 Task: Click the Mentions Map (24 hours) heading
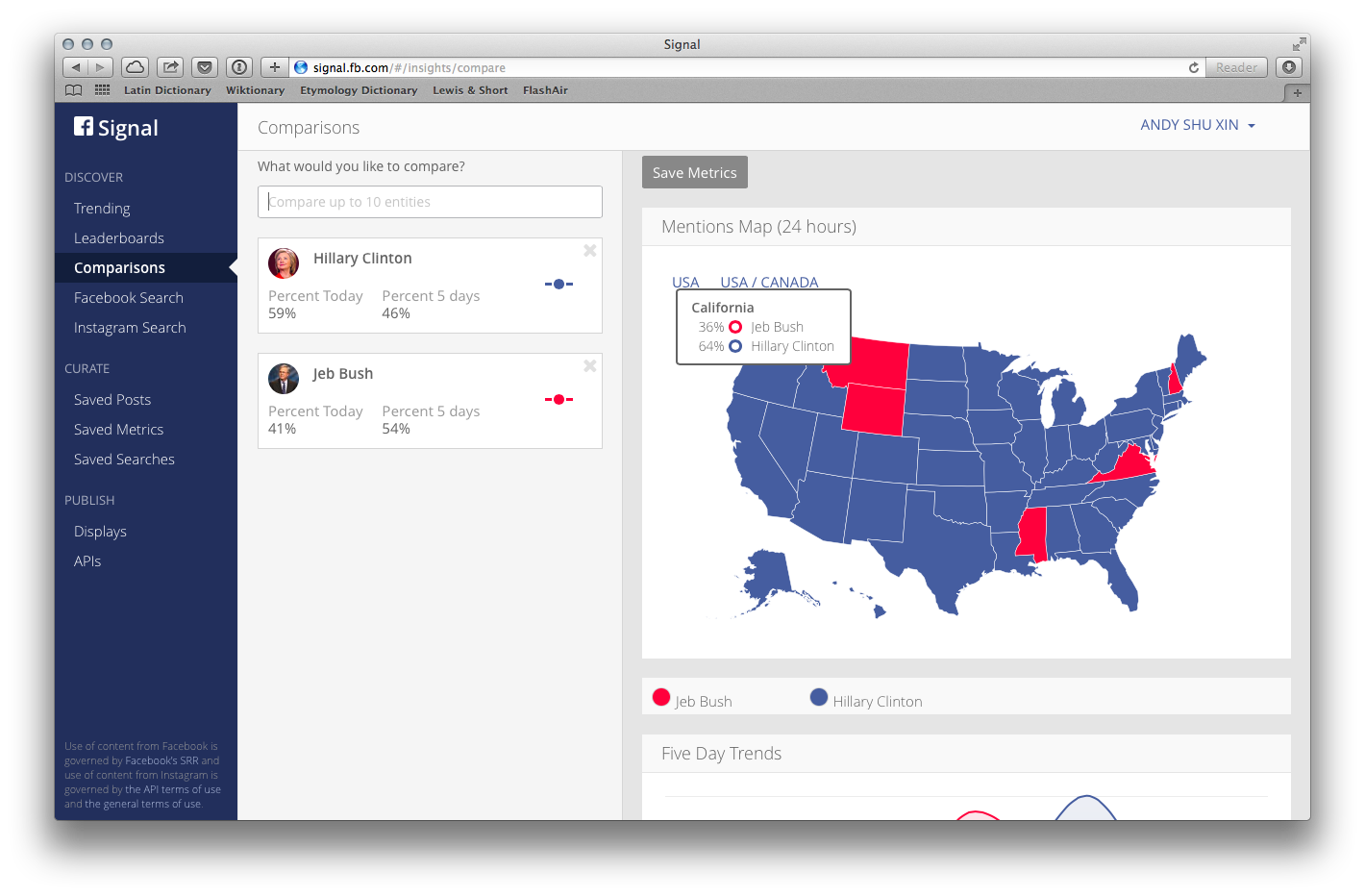[758, 227]
